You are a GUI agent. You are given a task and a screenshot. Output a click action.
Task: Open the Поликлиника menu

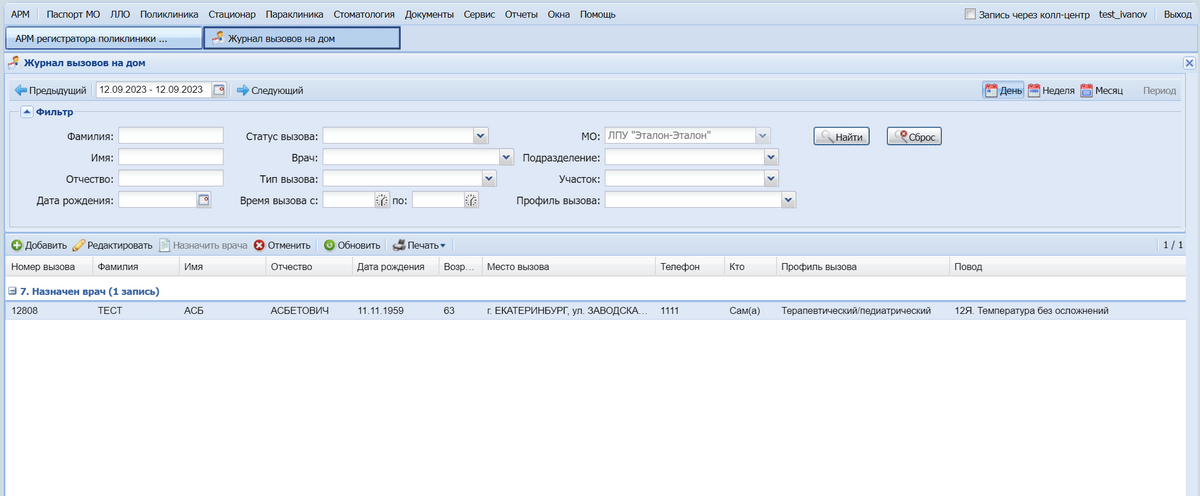[168, 15]
